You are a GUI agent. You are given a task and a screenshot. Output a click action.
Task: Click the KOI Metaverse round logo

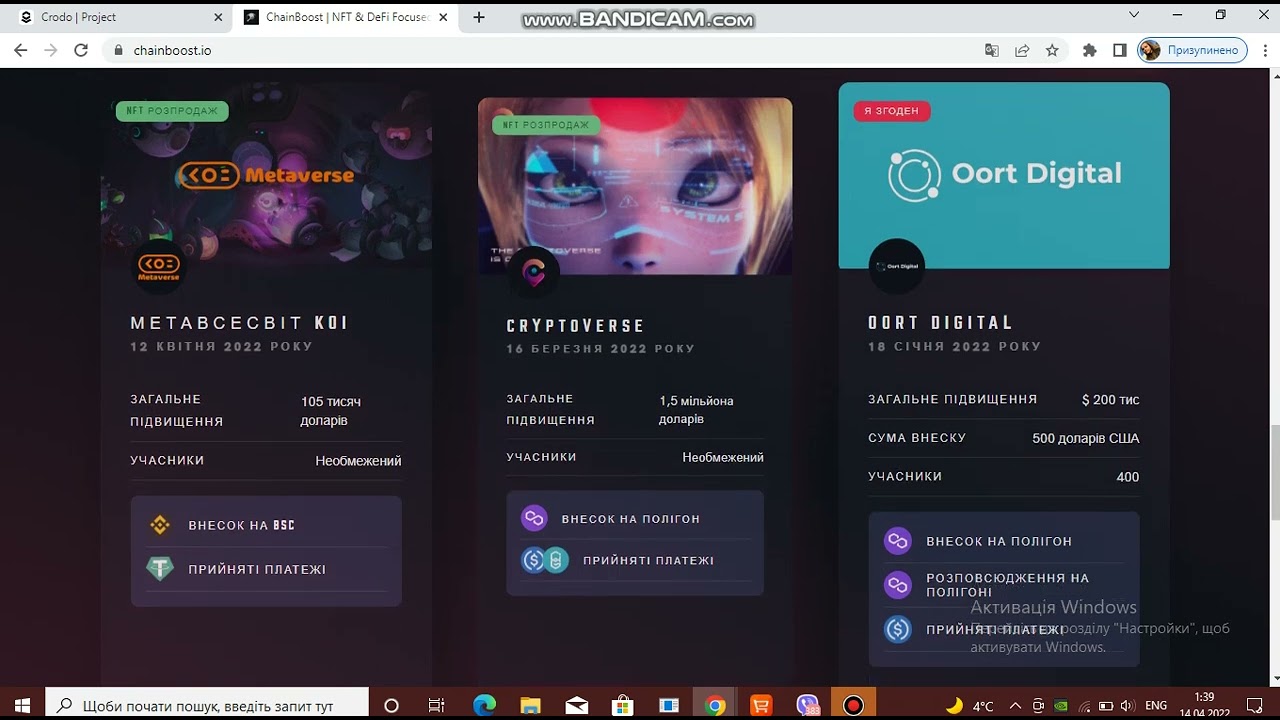point(158,265)
